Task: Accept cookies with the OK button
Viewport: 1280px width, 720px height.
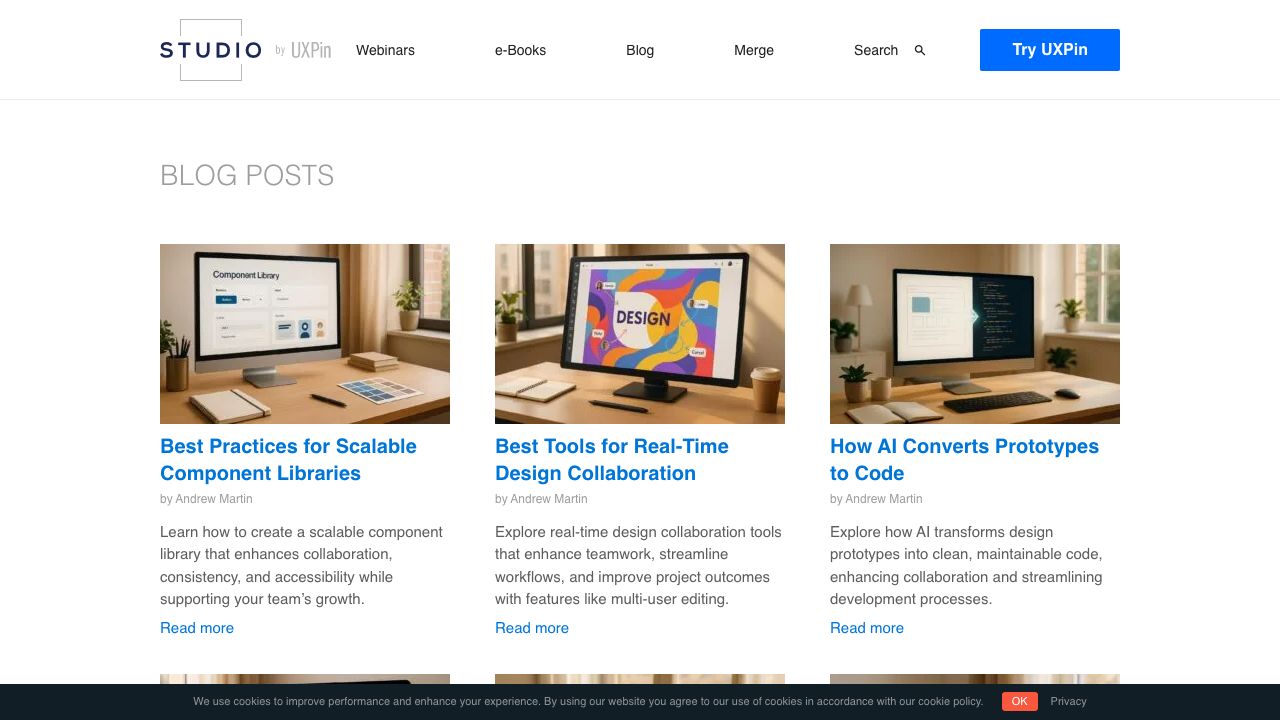Action: [1019, 701]
